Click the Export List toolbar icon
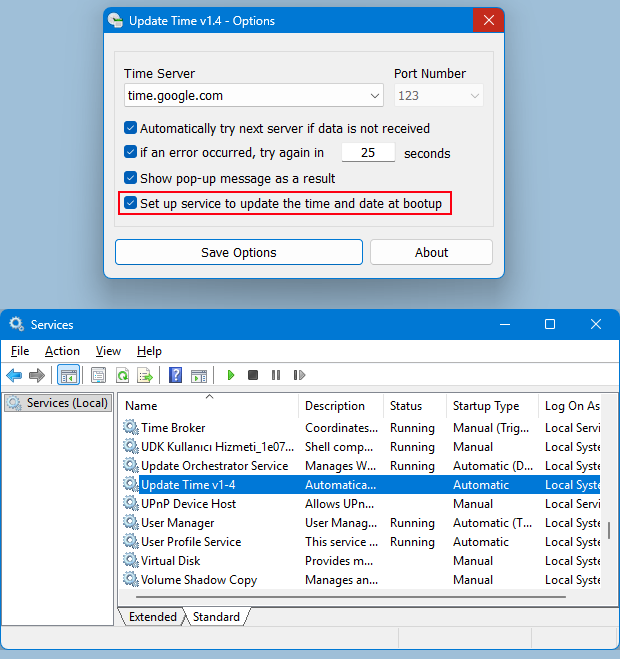 (x=145, y=375)
